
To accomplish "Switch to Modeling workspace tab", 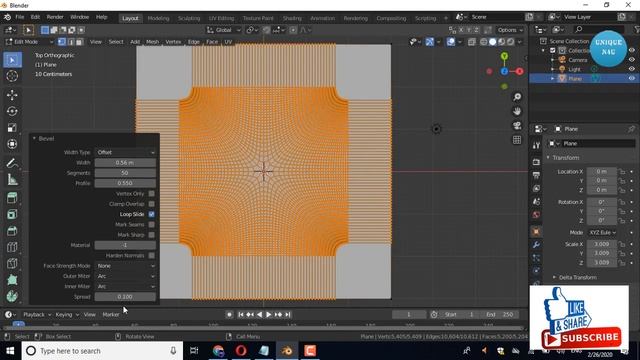I will [158, 18].
